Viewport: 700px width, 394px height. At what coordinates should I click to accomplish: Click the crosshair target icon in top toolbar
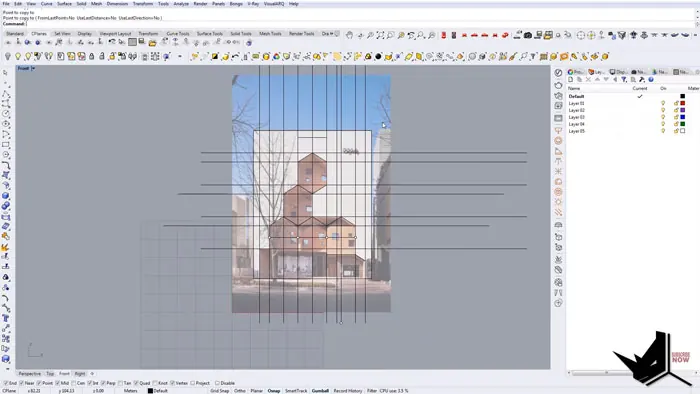[581, 35]
